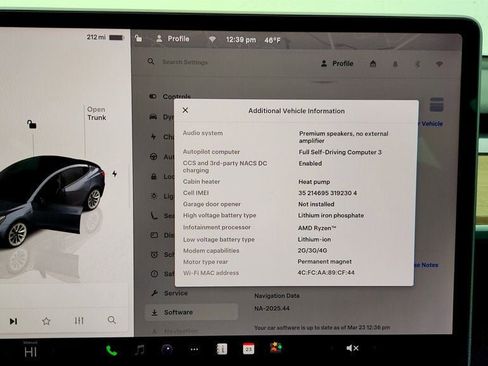The image size is (488, 366).
Task: Select the Schedule alarm clock icon
Action: 154,255
